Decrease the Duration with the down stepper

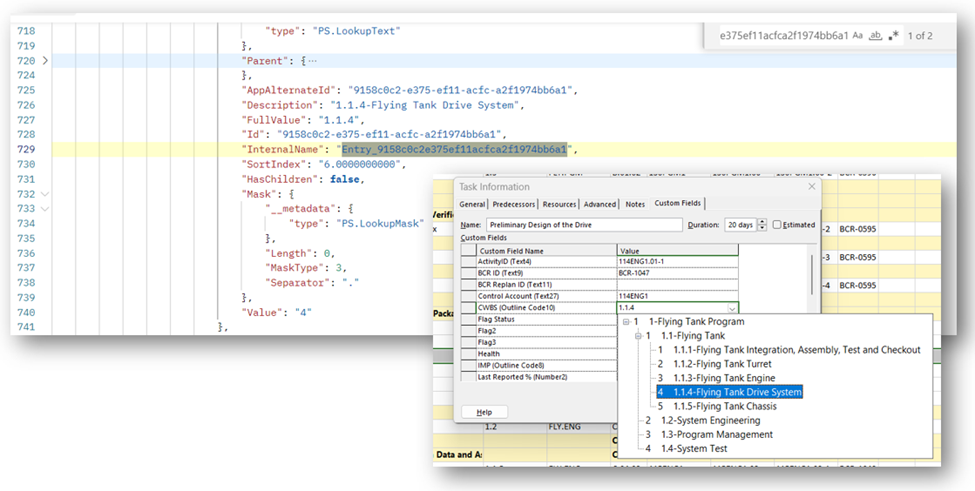763,229
